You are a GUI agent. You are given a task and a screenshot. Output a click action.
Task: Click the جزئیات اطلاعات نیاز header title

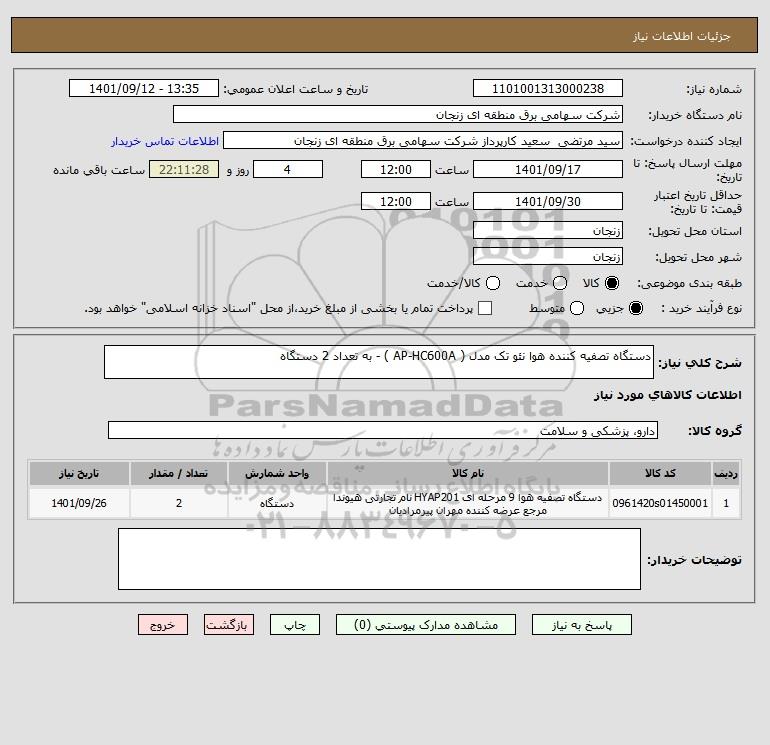coord(682,36)
